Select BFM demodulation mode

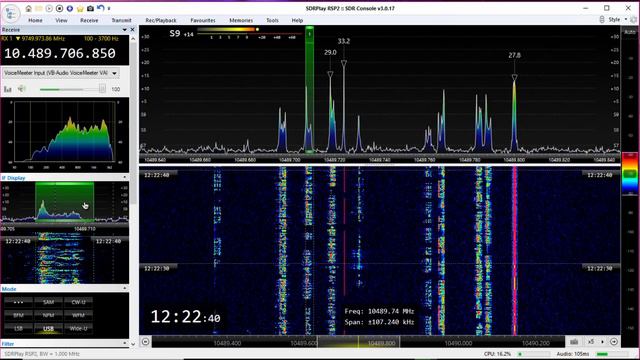pos(18,316)
